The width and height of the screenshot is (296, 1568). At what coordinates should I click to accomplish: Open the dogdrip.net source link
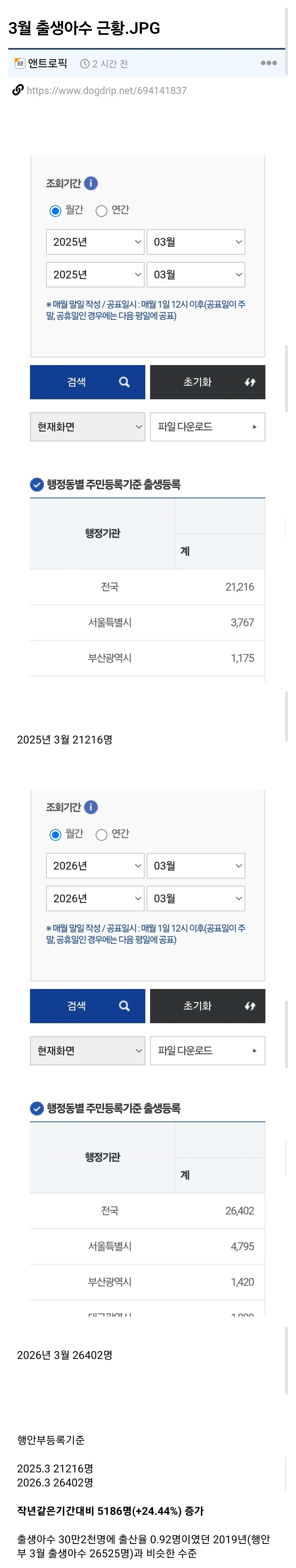pos(107,91)
